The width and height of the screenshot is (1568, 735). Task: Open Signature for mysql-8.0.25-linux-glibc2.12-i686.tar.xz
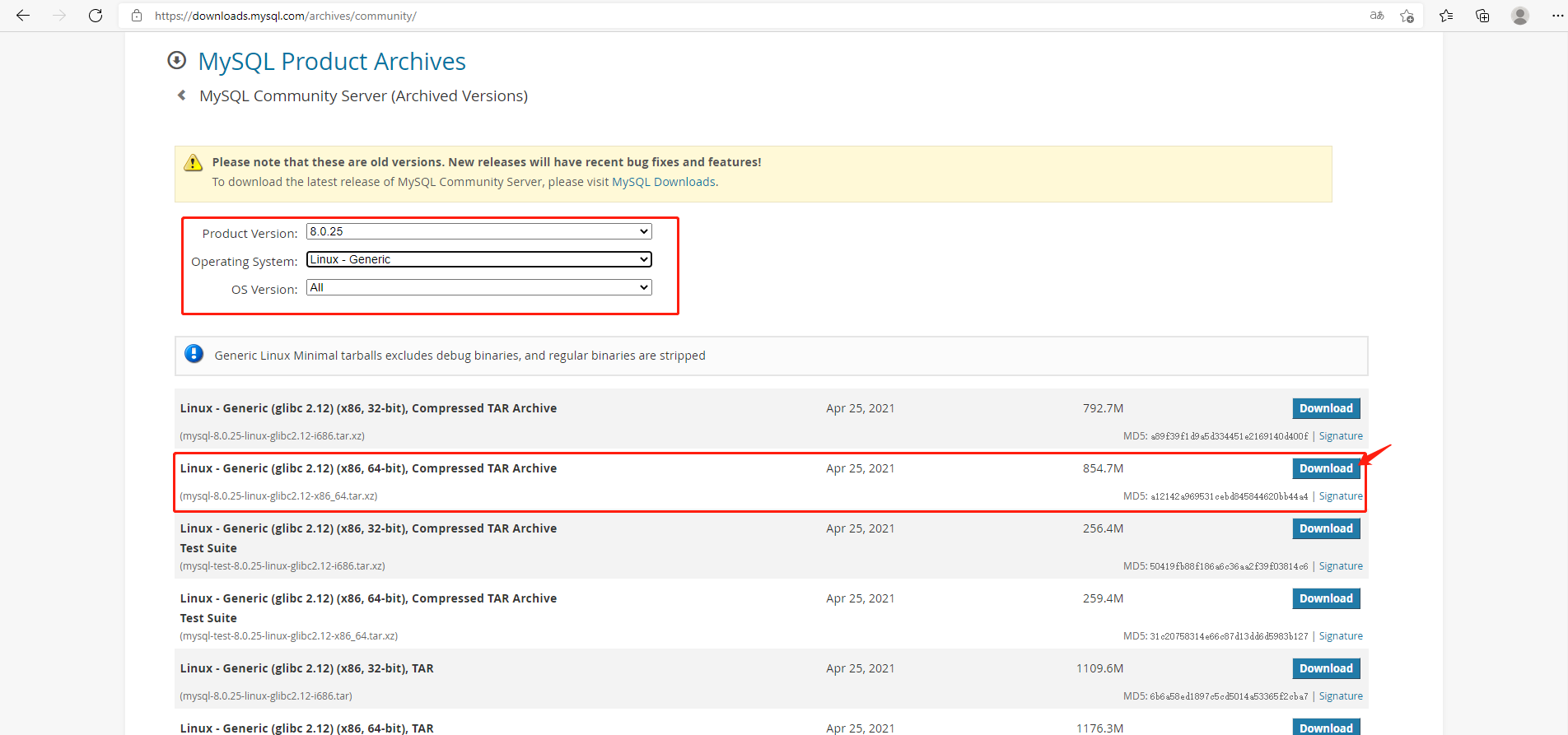1341,436
